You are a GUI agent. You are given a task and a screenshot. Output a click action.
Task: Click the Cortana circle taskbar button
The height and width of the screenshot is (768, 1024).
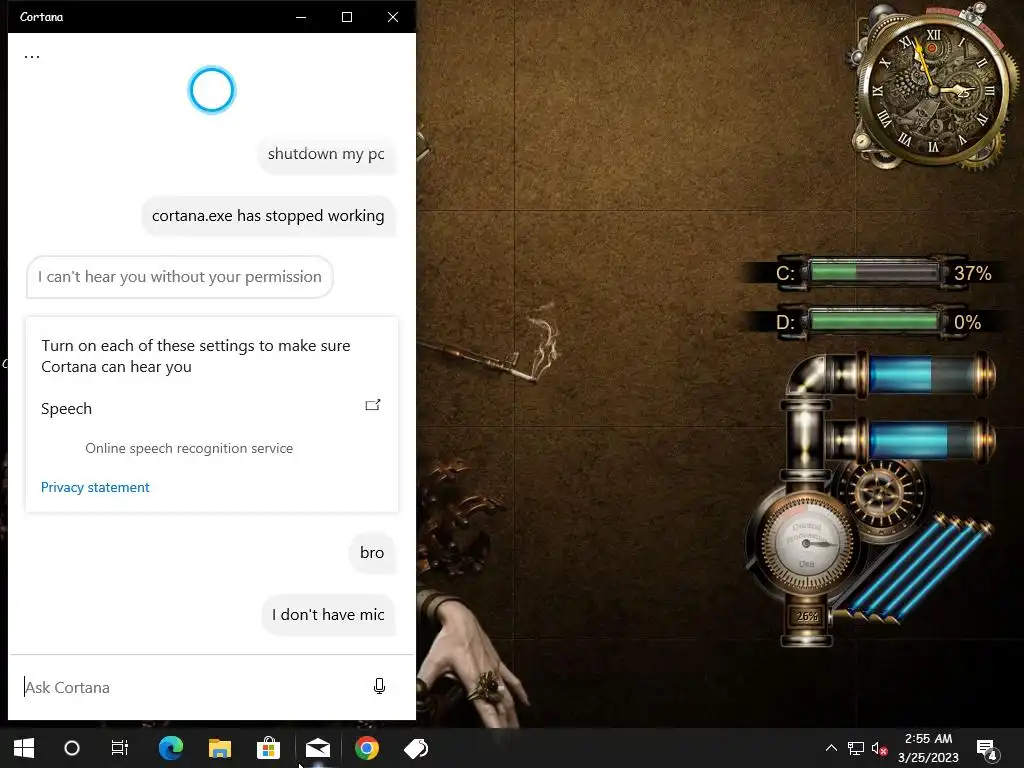72,748
